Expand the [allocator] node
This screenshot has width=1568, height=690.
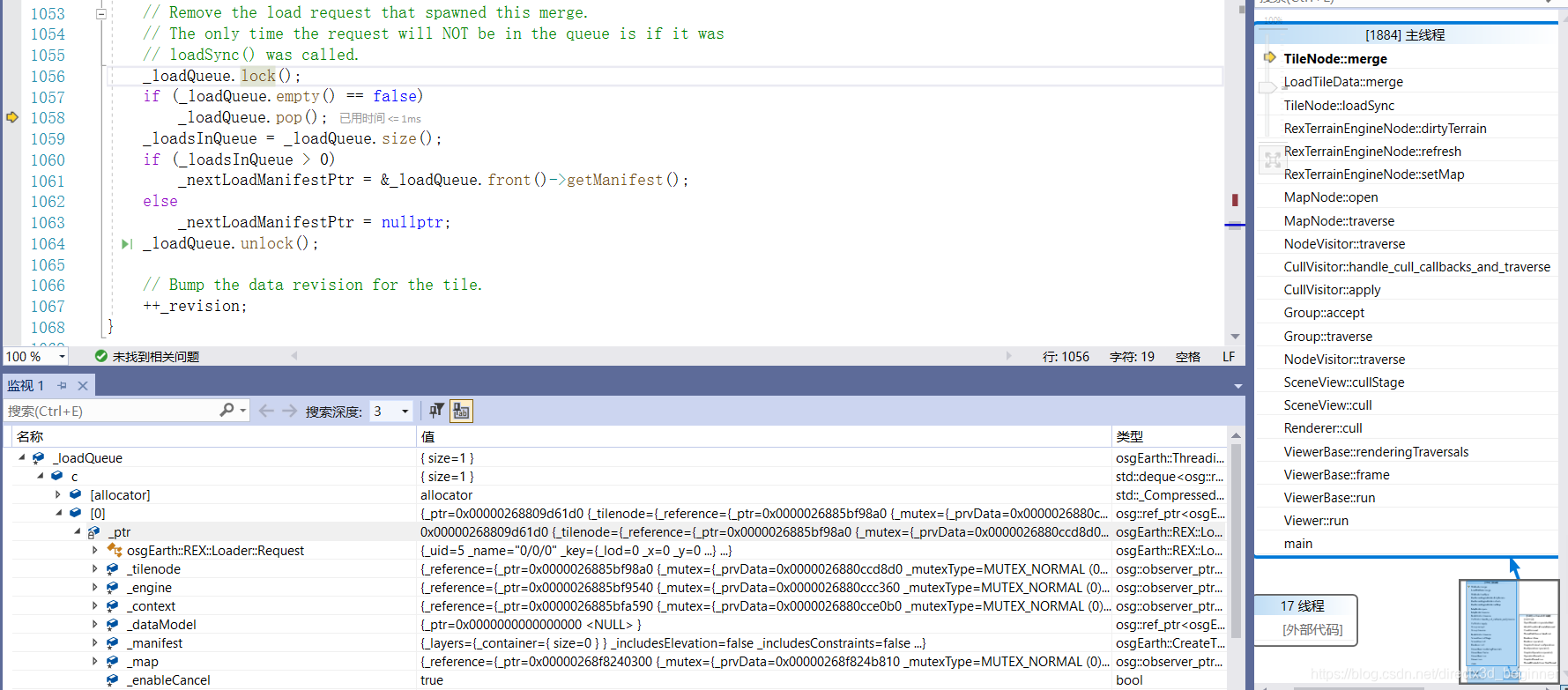[x=58, y=495]
